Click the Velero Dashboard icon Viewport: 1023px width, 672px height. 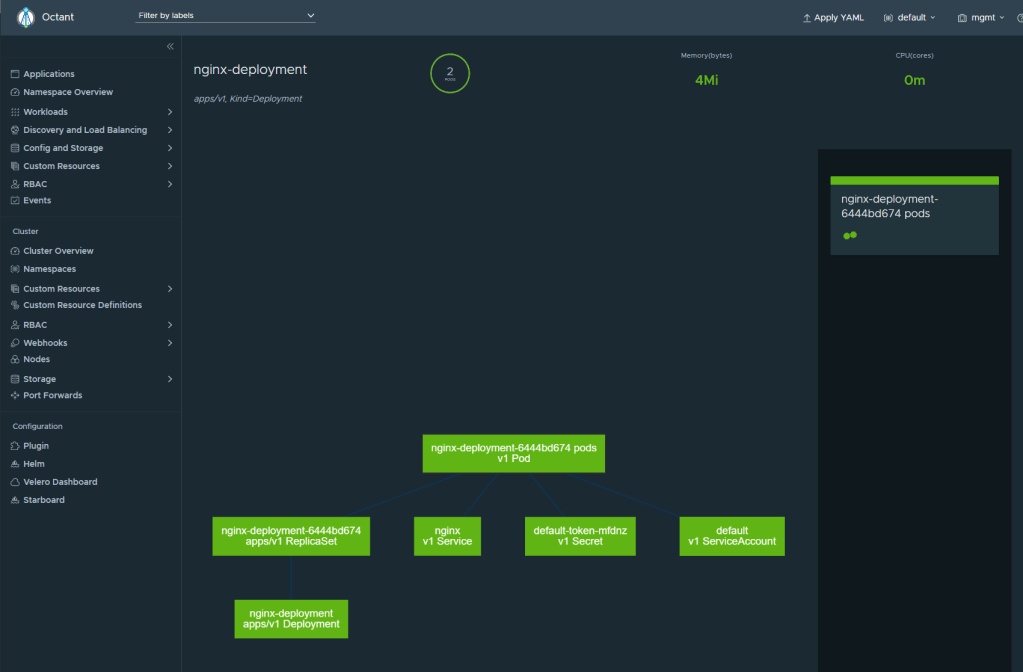click(15, 482)
